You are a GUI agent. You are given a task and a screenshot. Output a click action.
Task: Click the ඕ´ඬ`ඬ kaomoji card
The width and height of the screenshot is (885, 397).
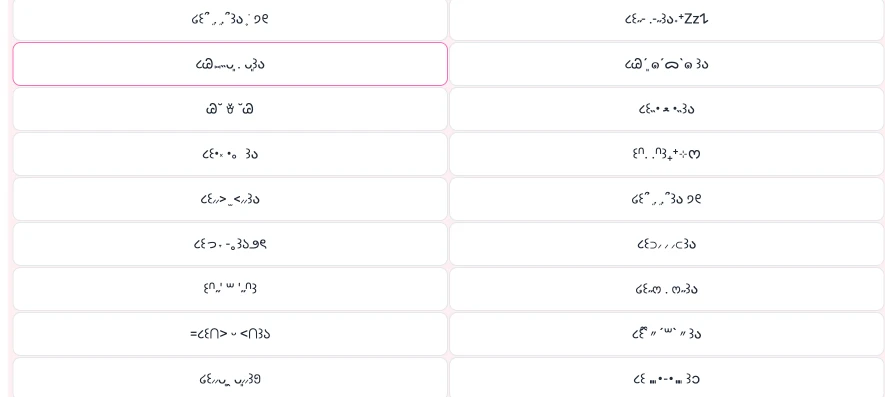[667, 64]
